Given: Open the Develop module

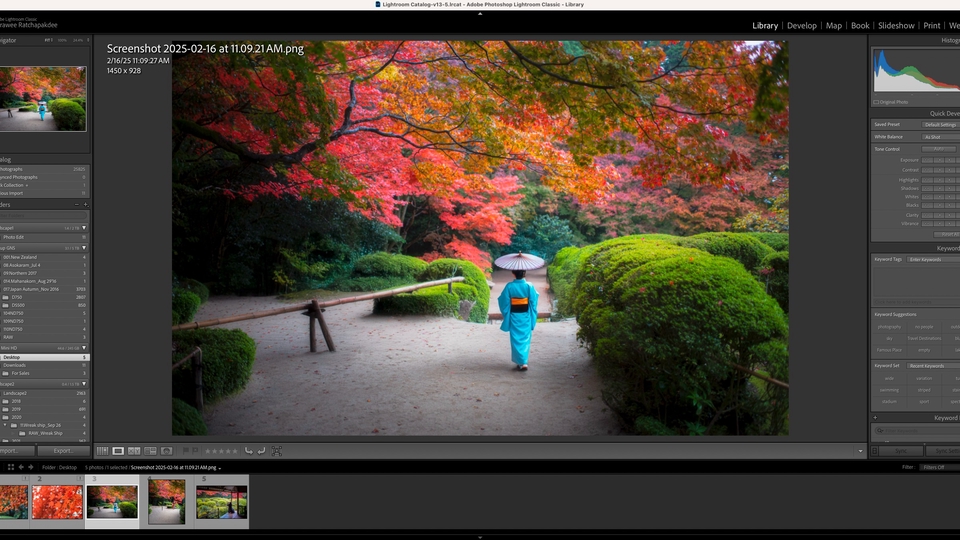Looking at the screenshot, I should click(x=801, y=26).
